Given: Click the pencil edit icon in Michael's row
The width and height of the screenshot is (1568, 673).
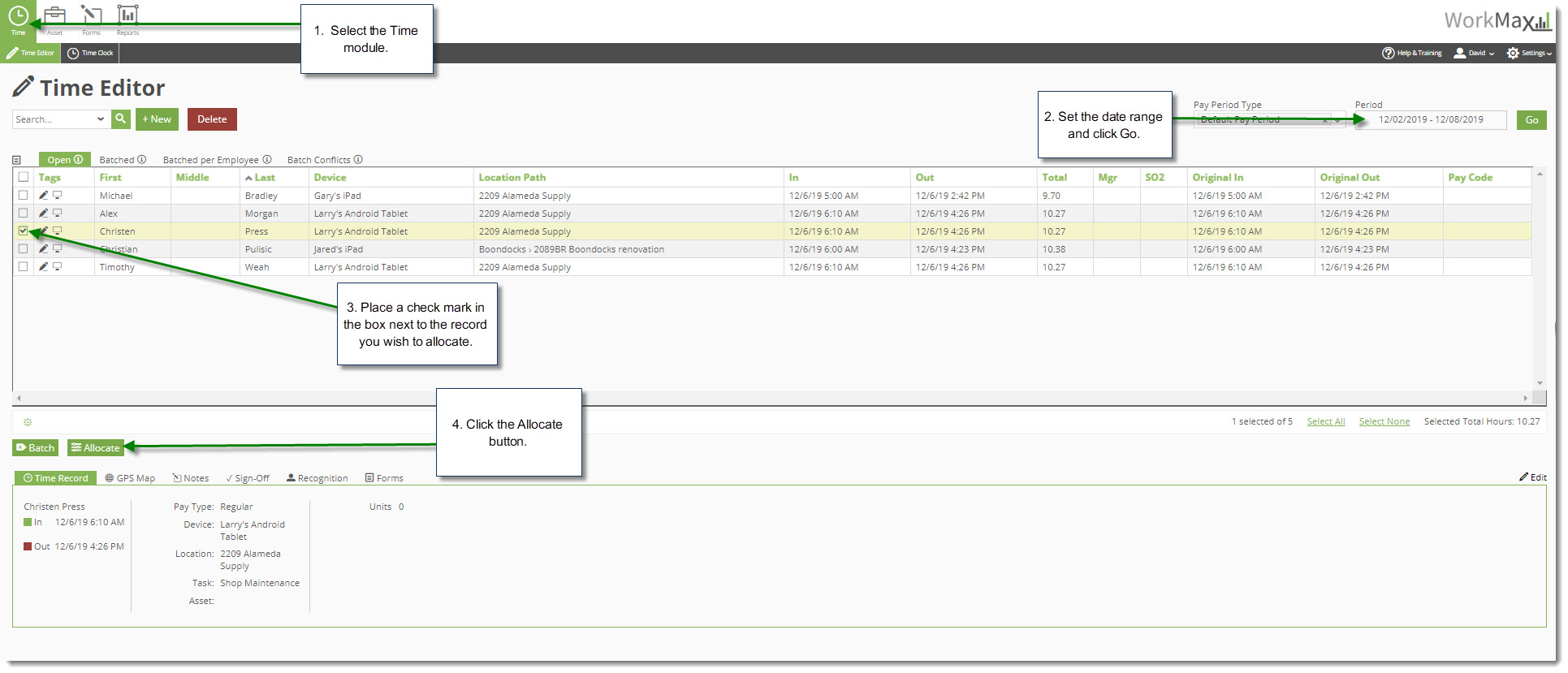Looking at the screenshot, I should click(43, 196).
